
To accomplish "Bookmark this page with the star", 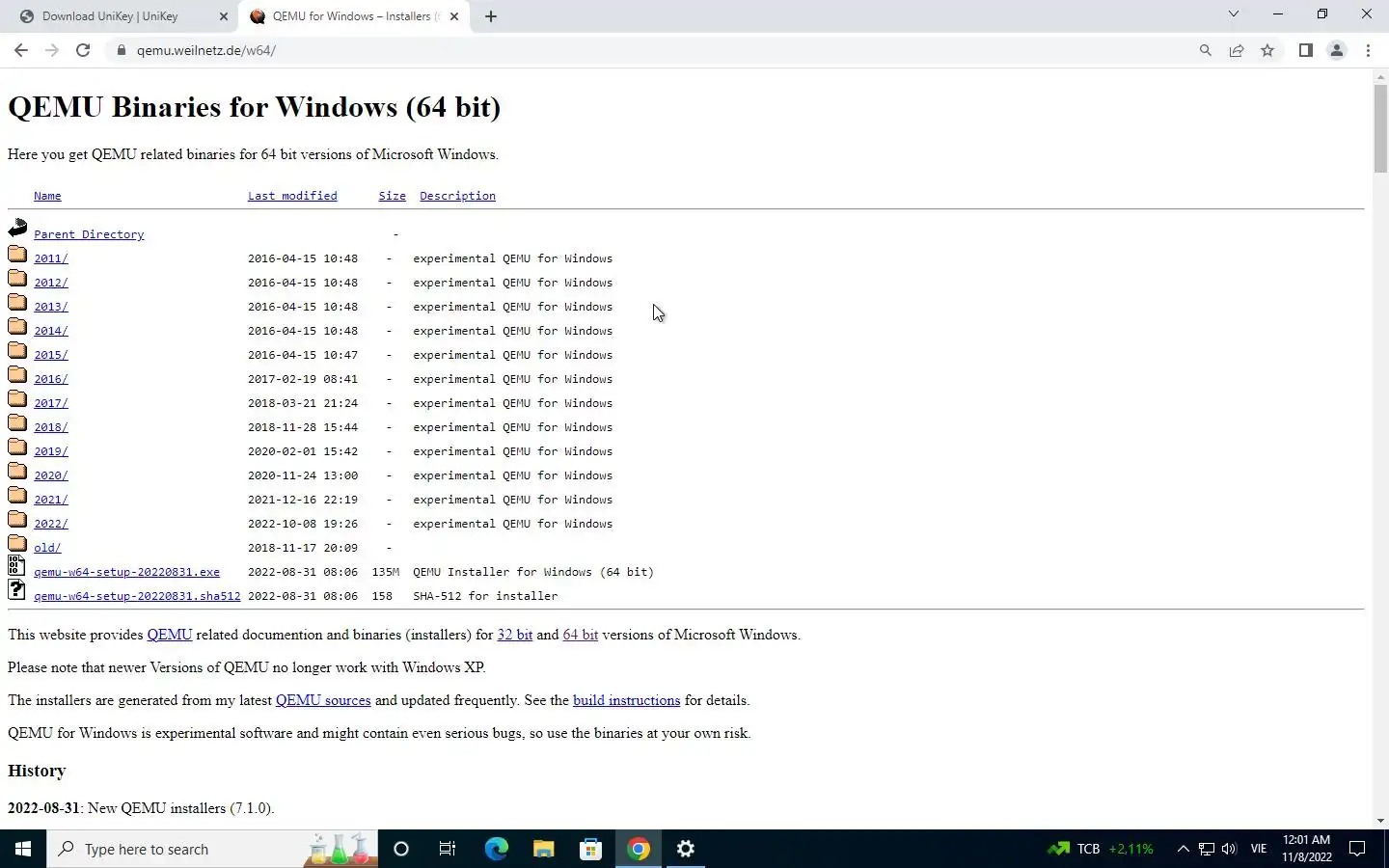I will [x=1267, y=50].
